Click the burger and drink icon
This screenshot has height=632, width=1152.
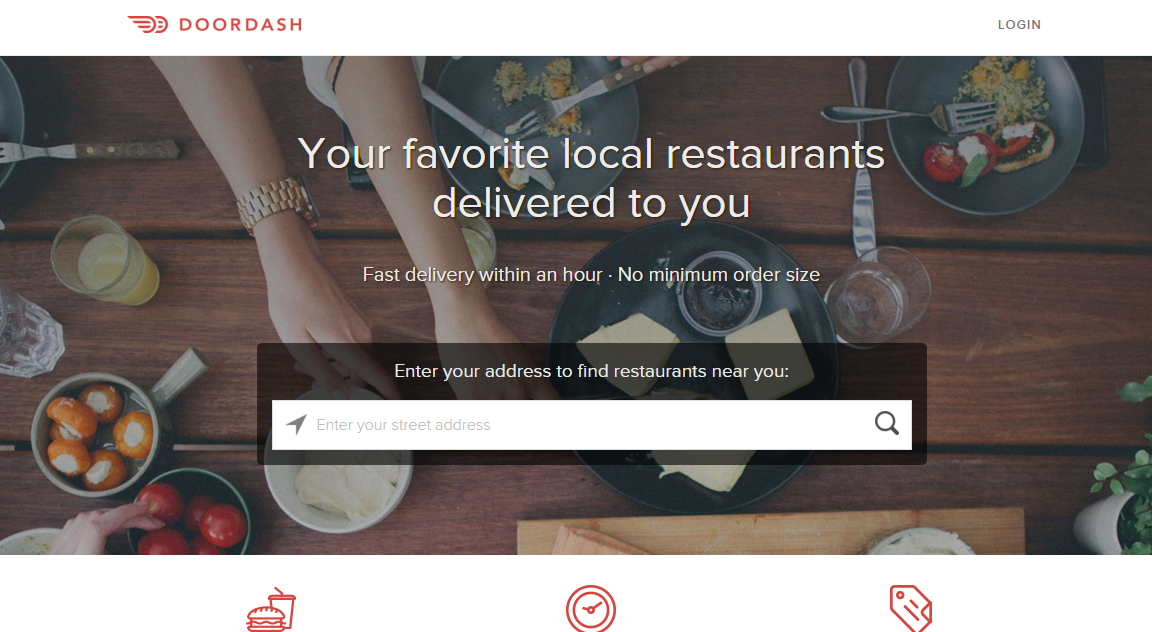[271, 610]
